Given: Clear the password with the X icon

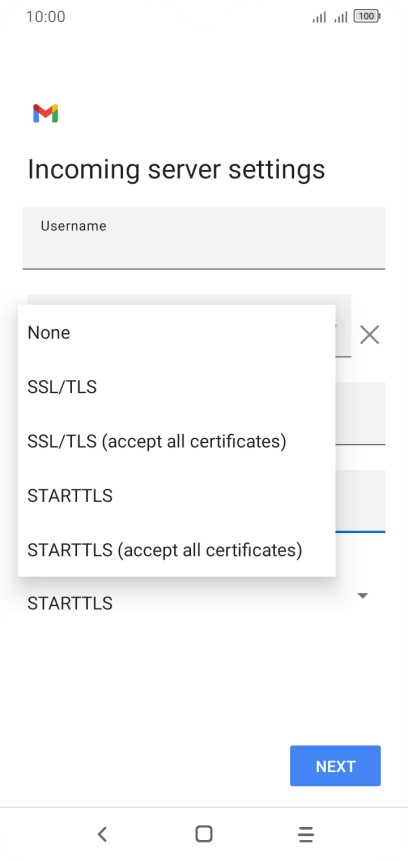Looking at the screenshot, I should (370, 334).
